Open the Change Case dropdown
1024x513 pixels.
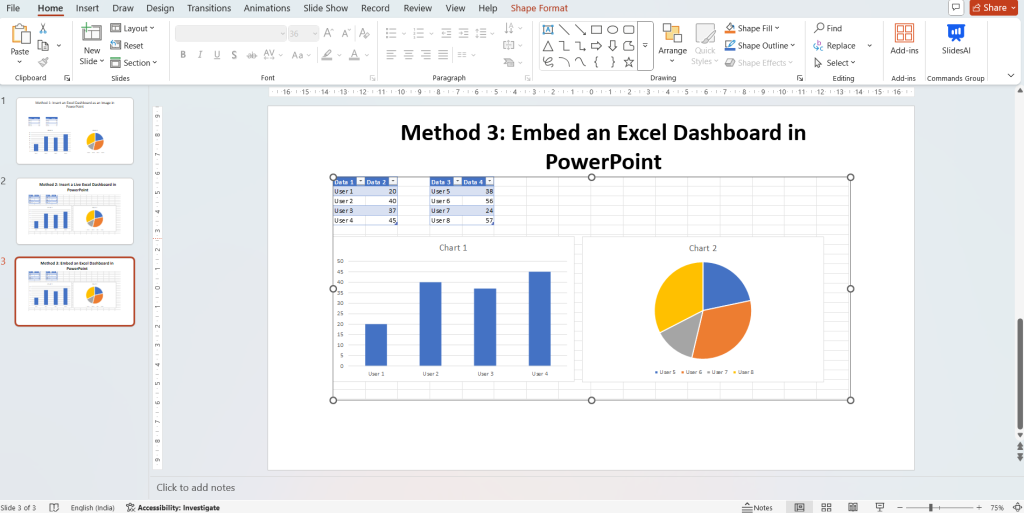coord(301,55)
